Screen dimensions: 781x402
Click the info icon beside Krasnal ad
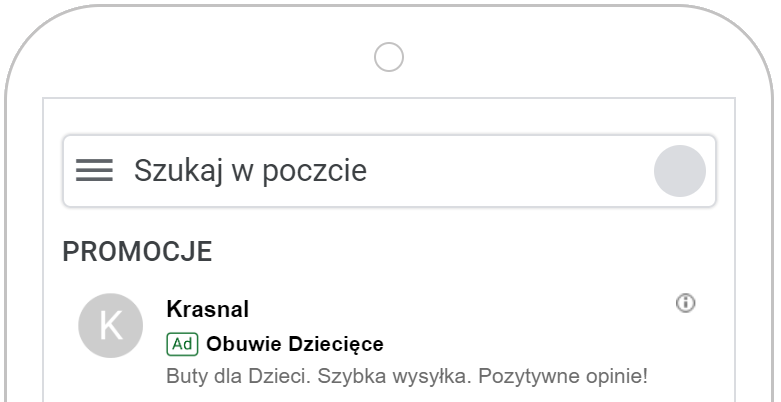[685, 303]
